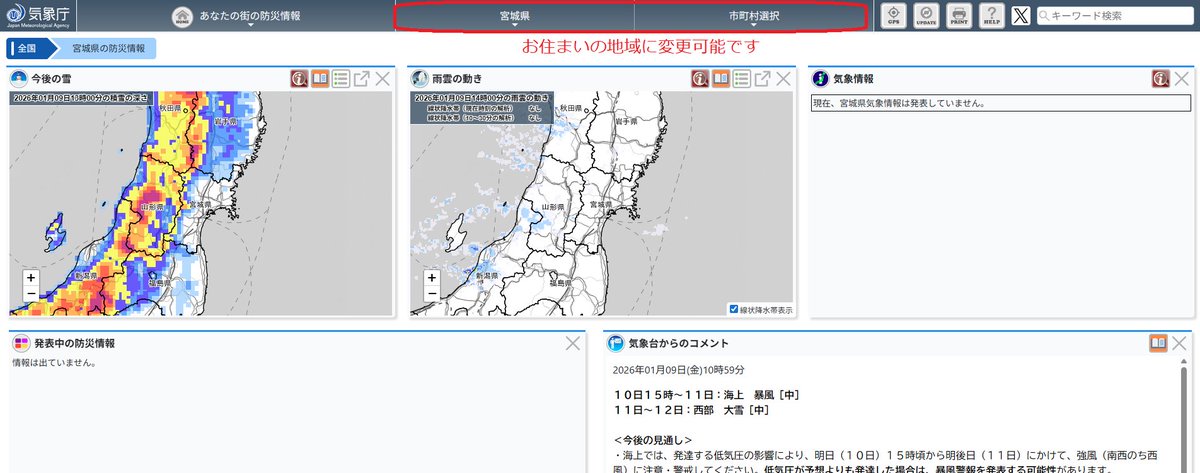Open the HELP icon
The height and width of the screenshot is (473, 1200).
click(x=991, y=16)
